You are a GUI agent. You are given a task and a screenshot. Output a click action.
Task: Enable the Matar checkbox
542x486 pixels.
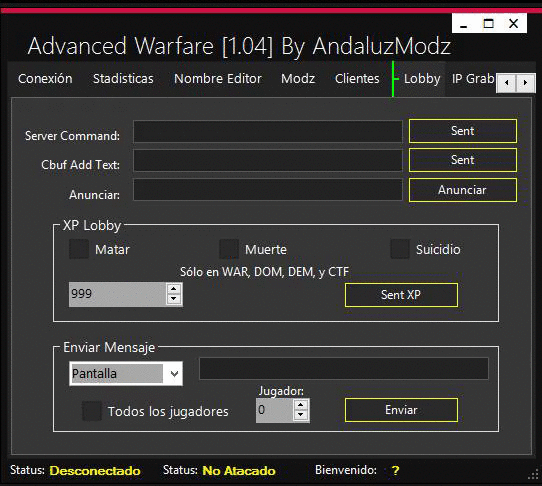coord(79,249)
